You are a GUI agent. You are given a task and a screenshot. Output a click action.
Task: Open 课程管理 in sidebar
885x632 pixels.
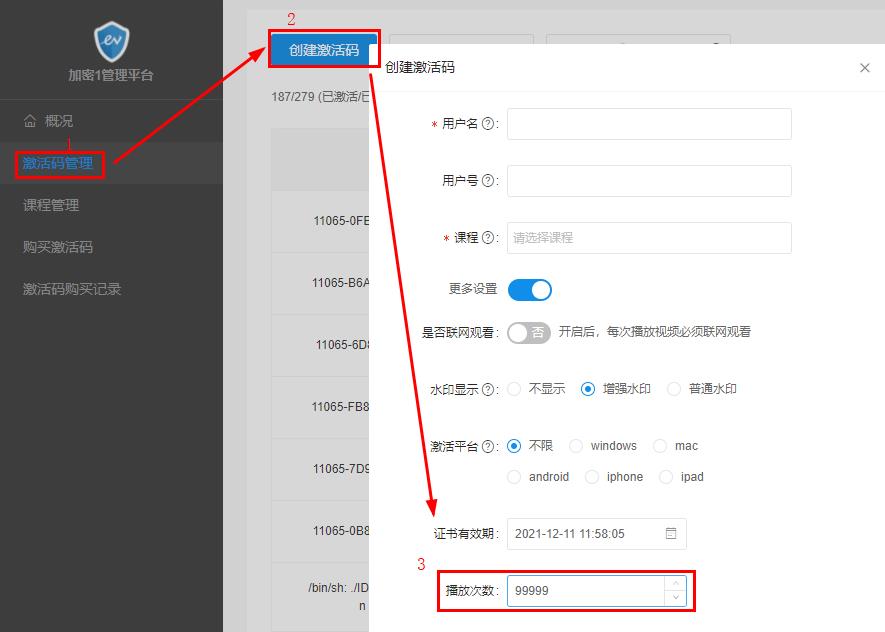coord(51,205)
